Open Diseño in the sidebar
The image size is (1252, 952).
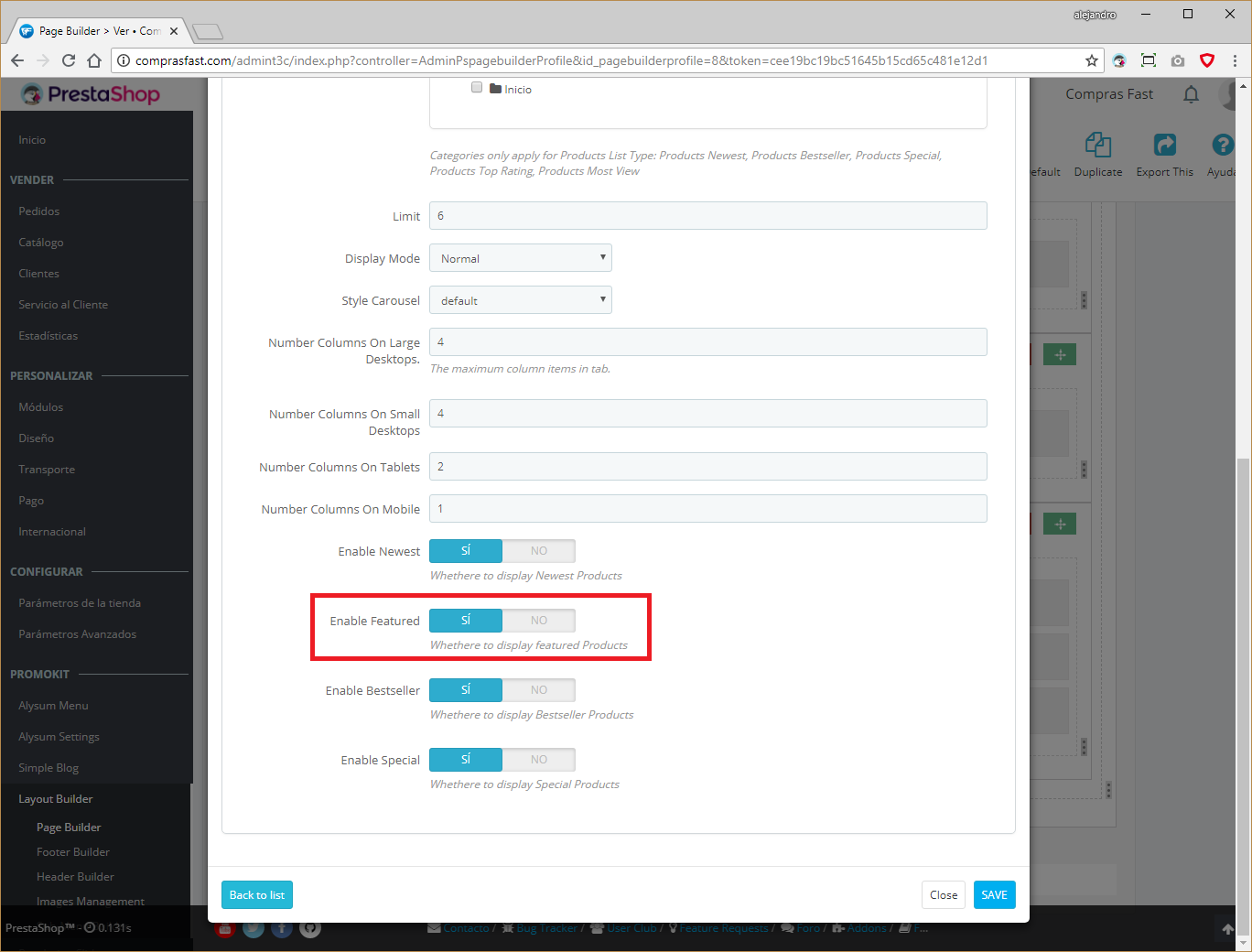click(37, 438)
